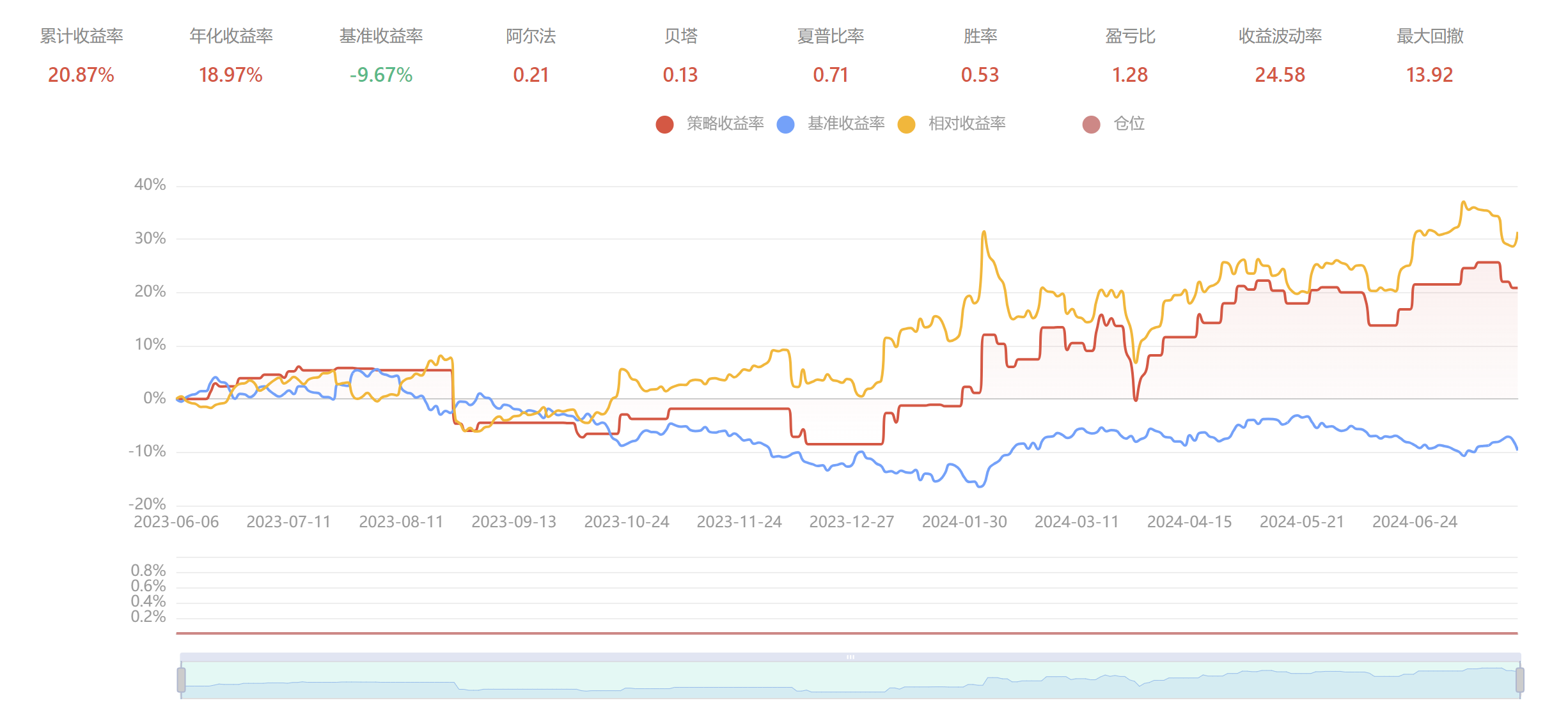
Task: Click the 仓位 legend label text
Action: [x=1129, y=123]
